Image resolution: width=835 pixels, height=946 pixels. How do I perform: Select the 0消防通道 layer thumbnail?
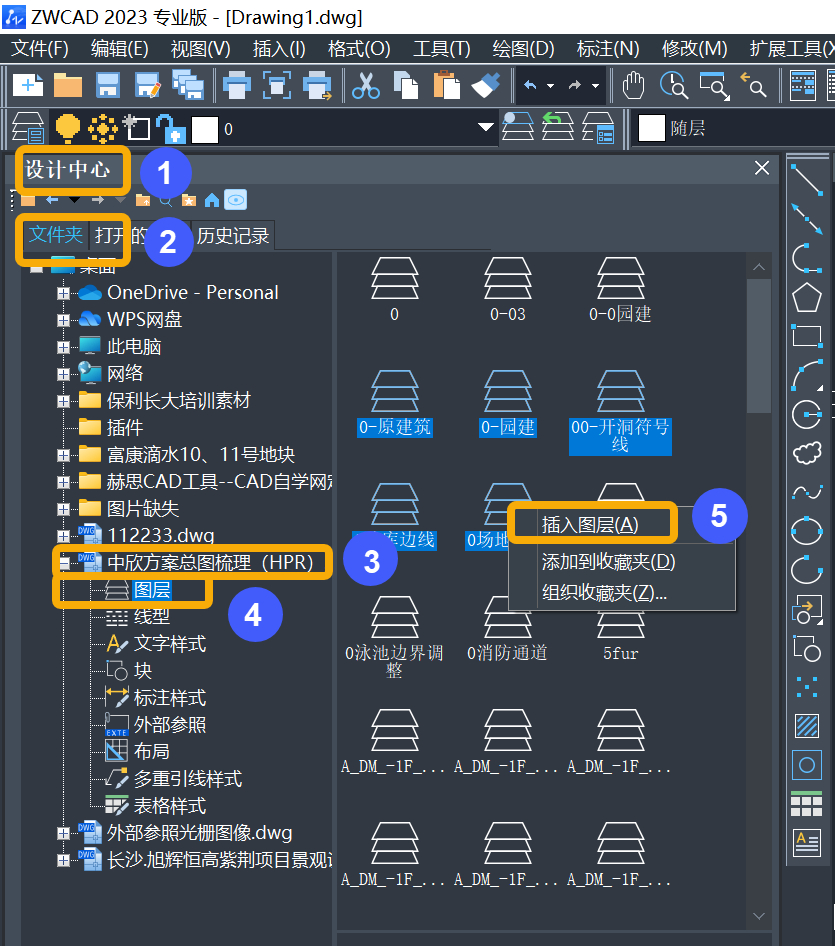507,630
